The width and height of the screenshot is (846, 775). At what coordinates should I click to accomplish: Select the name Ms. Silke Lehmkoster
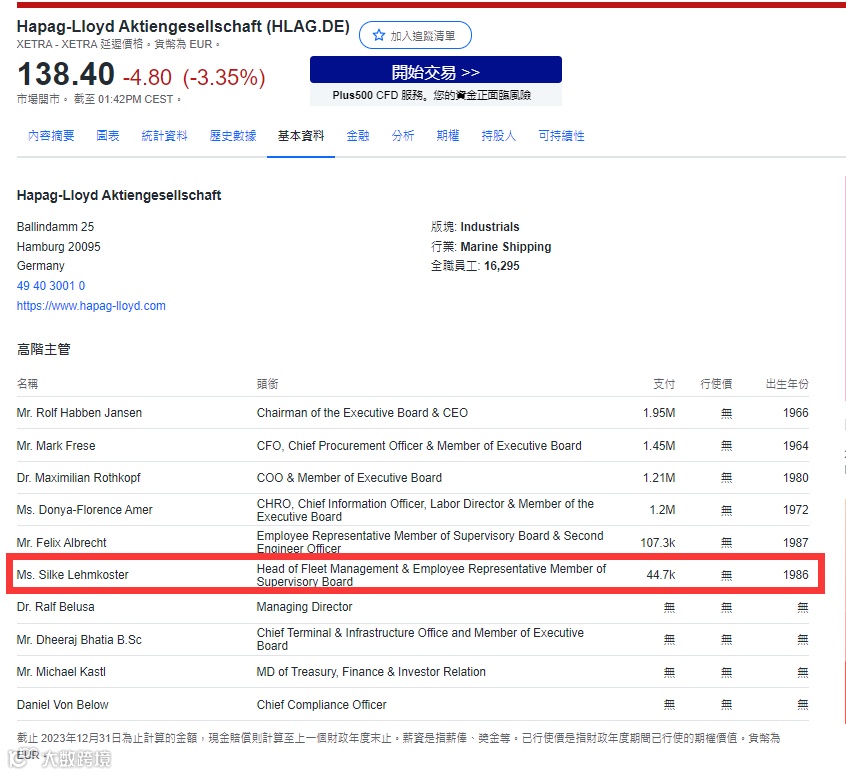pos(73,575)
